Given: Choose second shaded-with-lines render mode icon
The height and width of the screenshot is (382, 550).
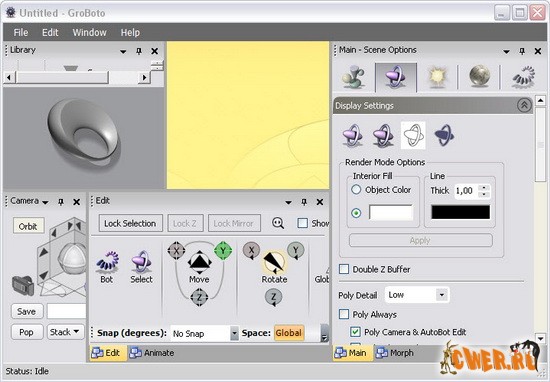Looking at the screenshot, I should pos(382,135).
